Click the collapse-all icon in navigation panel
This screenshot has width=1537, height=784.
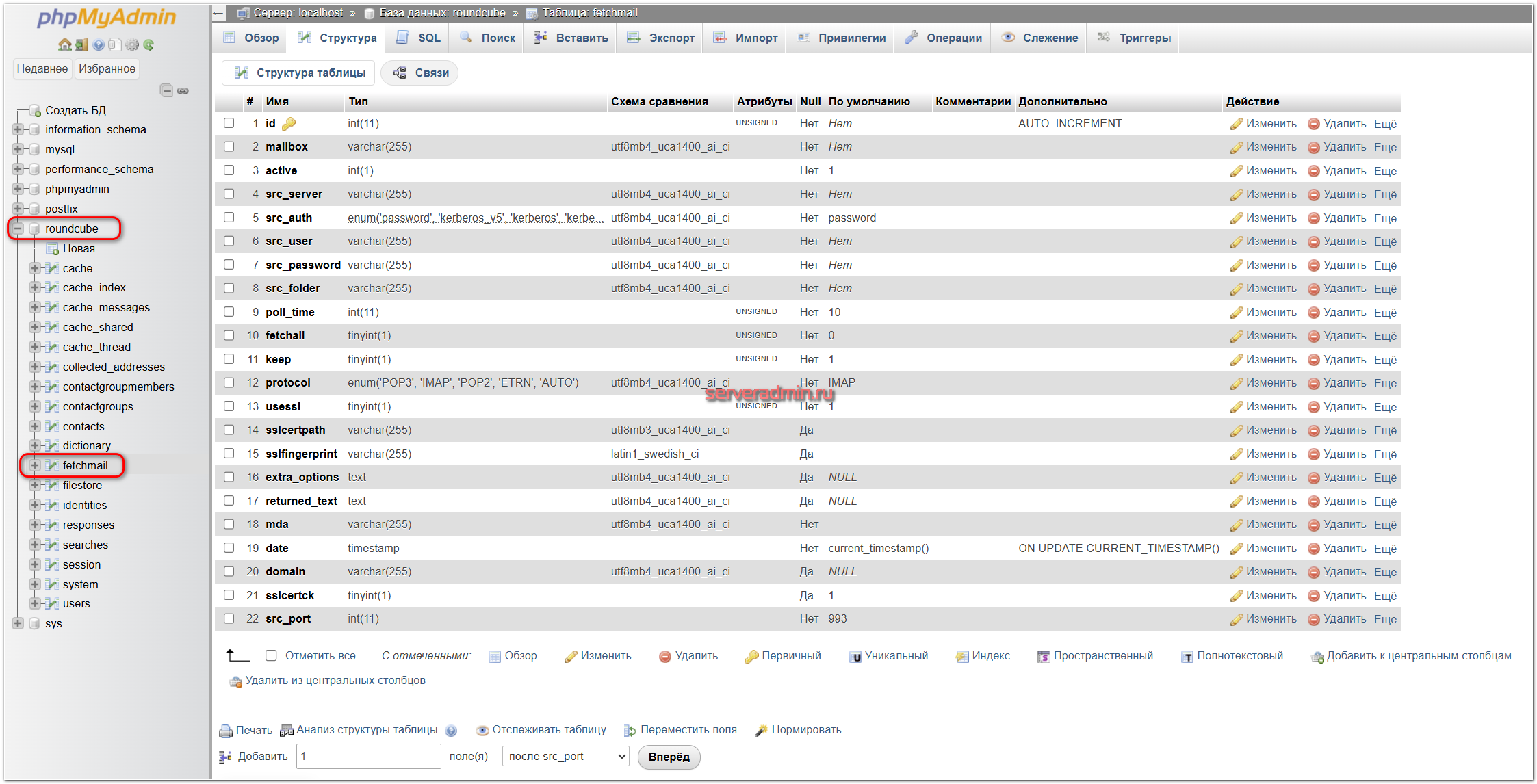[166, 90]
